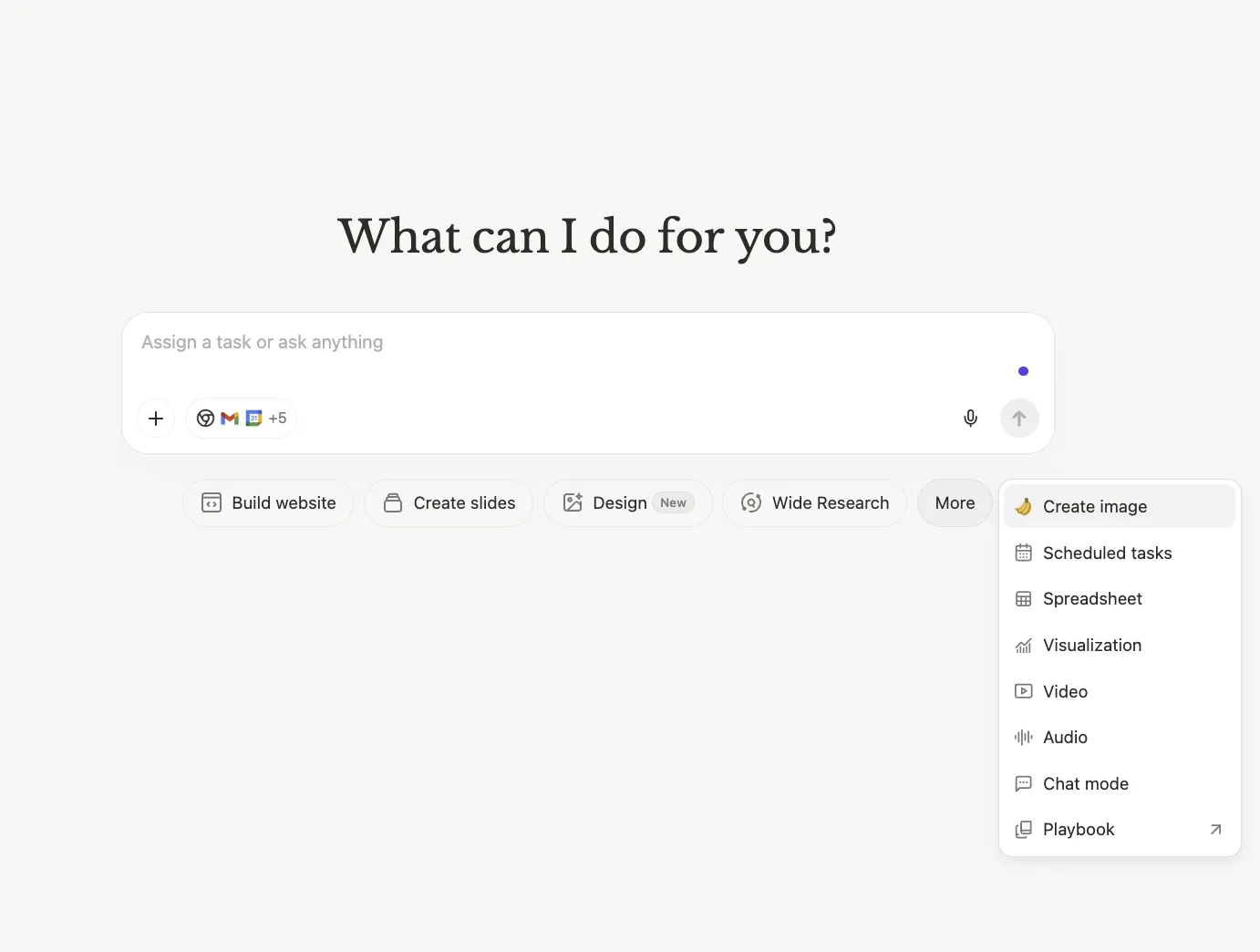Choose Spreadsheet from the More menu

[x=1092, y=599]
